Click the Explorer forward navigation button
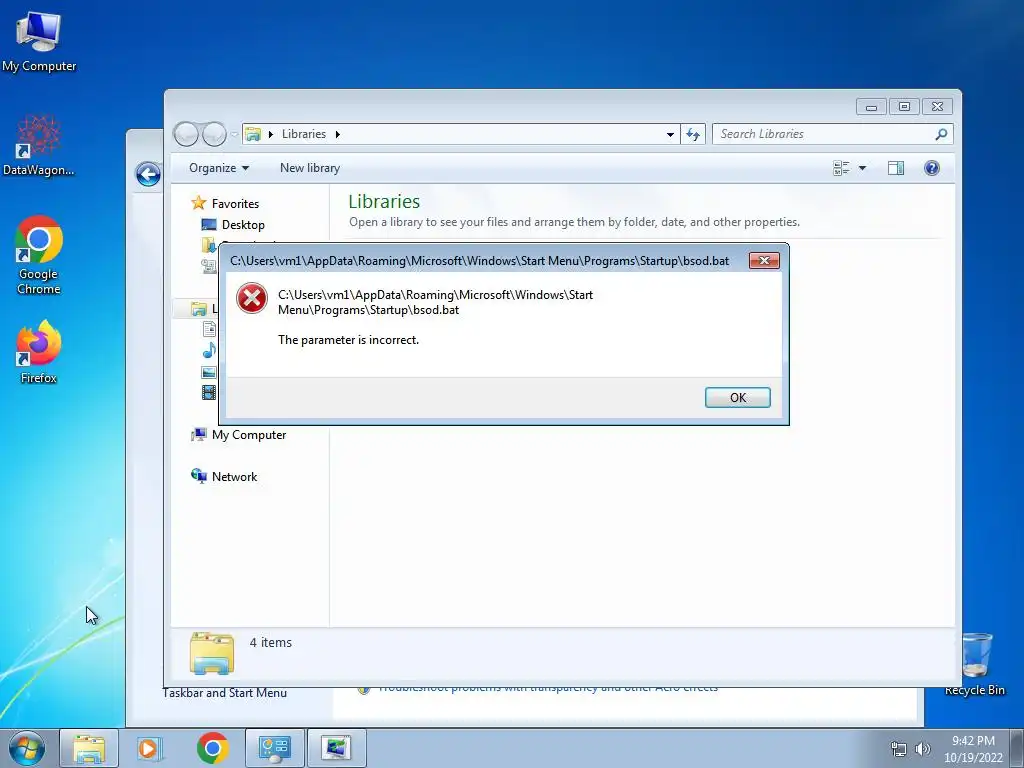The image size is (1024, 768). 214,134
